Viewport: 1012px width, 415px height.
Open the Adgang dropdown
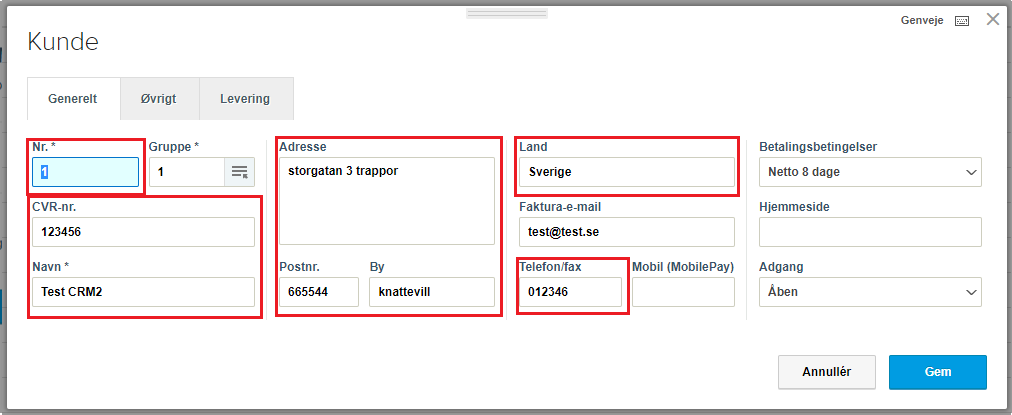870,292
